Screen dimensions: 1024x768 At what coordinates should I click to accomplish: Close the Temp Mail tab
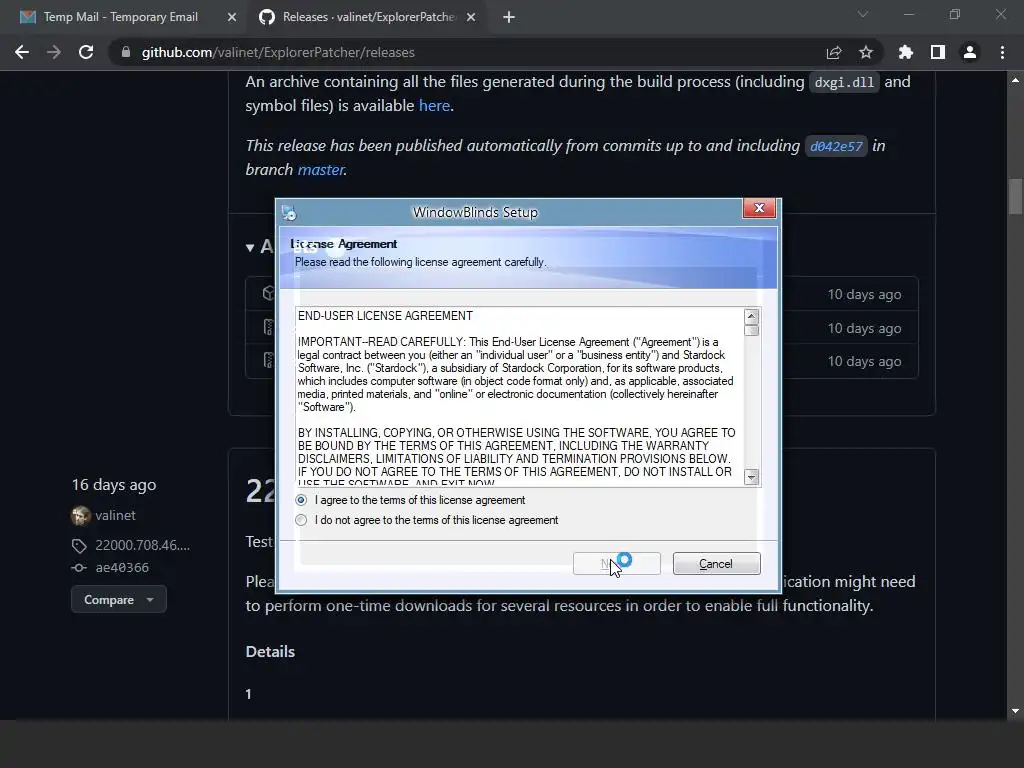pos(232,17)
